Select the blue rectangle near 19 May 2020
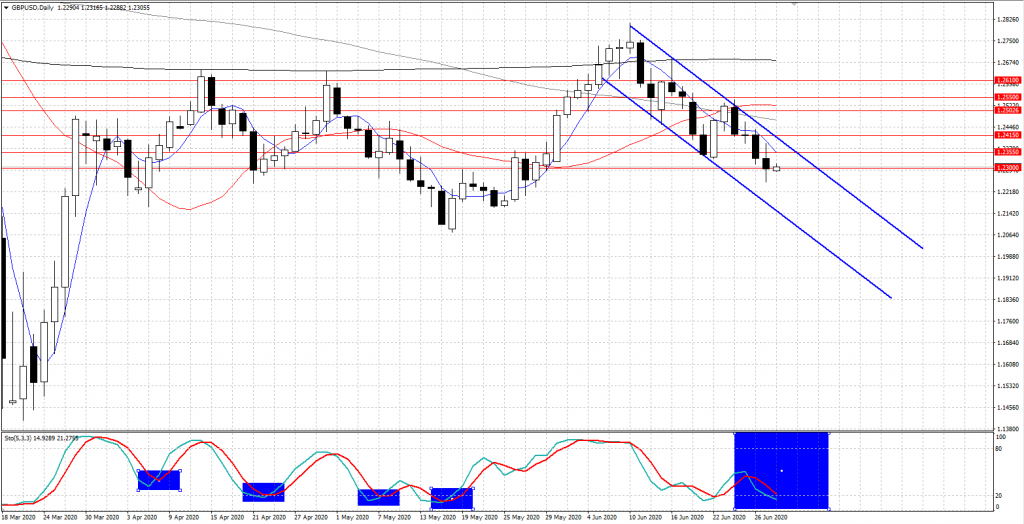Screen dimensions: 1024x524 [x=451, y=497]
